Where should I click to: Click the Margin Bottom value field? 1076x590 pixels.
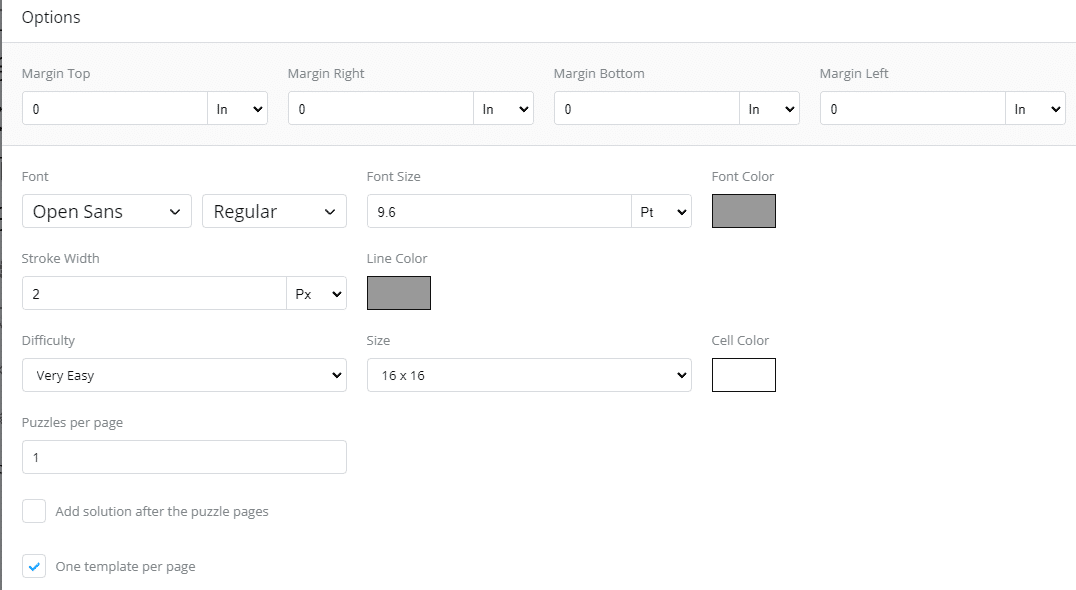pos(646,108)
